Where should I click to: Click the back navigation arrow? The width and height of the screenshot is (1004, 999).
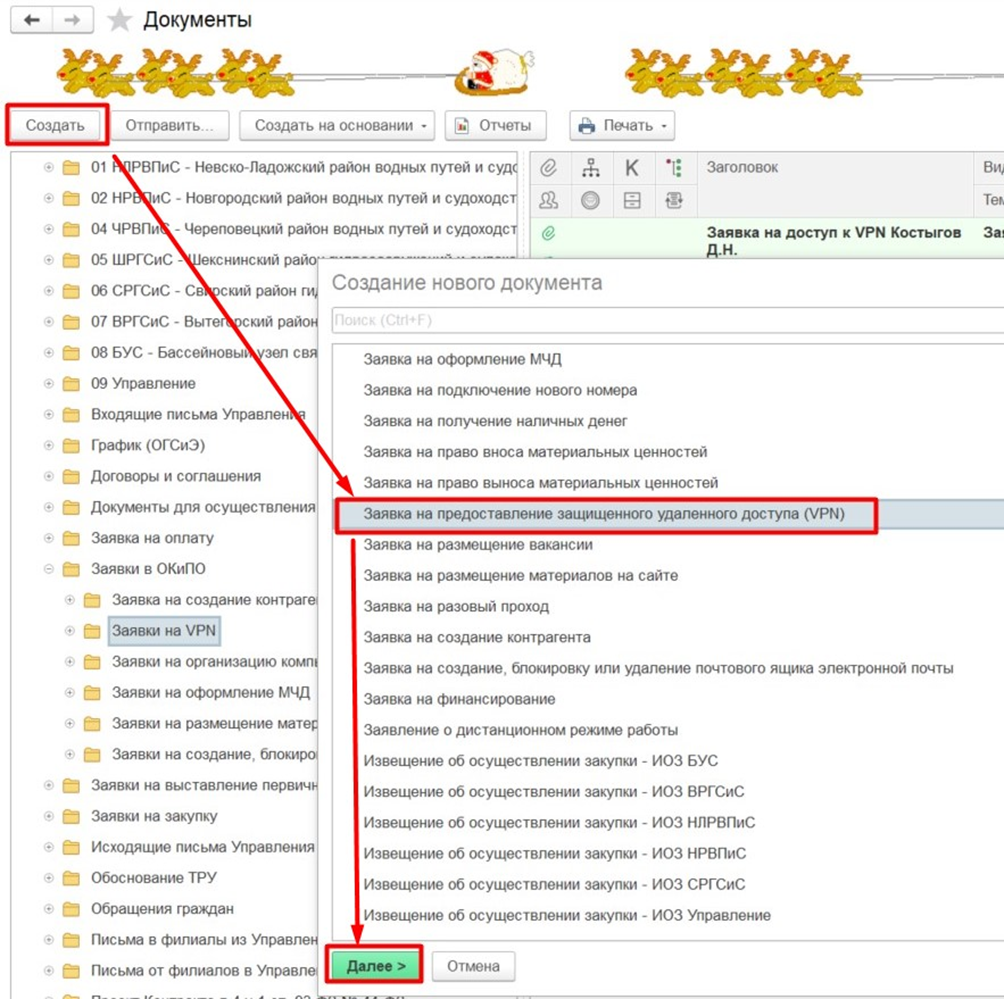pos(31,20)
